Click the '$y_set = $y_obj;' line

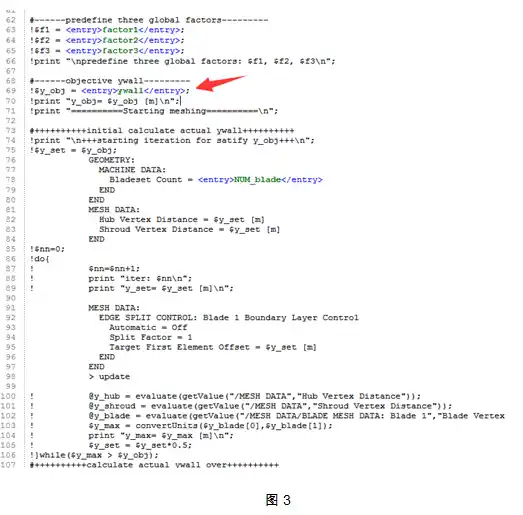coord(73,150)
